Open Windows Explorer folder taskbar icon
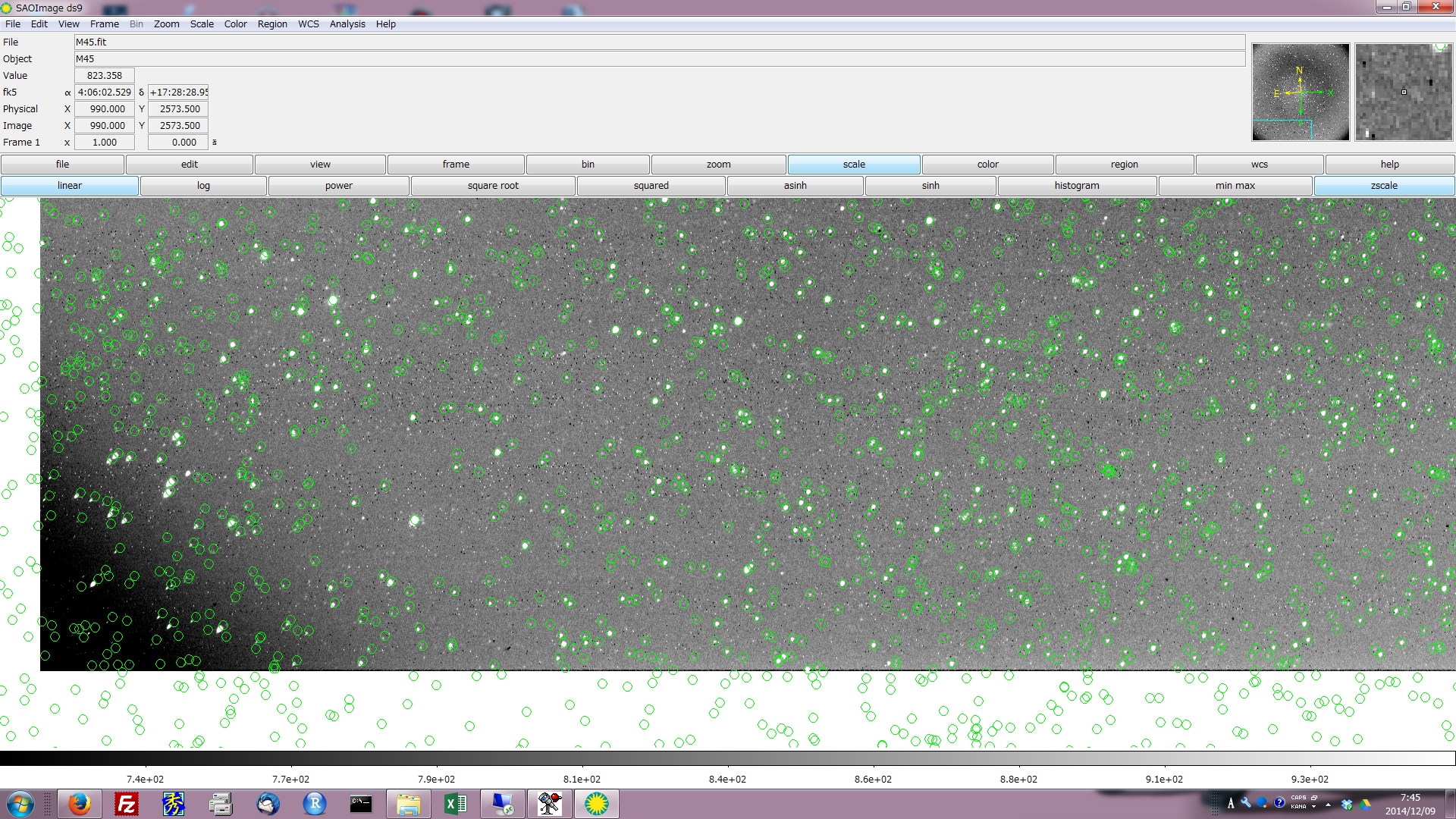1456x819 pixels. pos(408,804)
